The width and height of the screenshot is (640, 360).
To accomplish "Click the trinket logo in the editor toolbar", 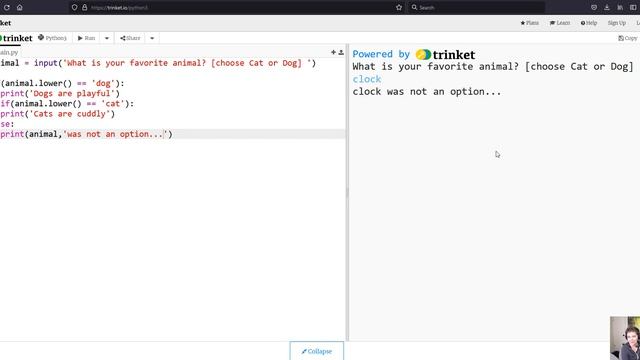I will 16,38.
